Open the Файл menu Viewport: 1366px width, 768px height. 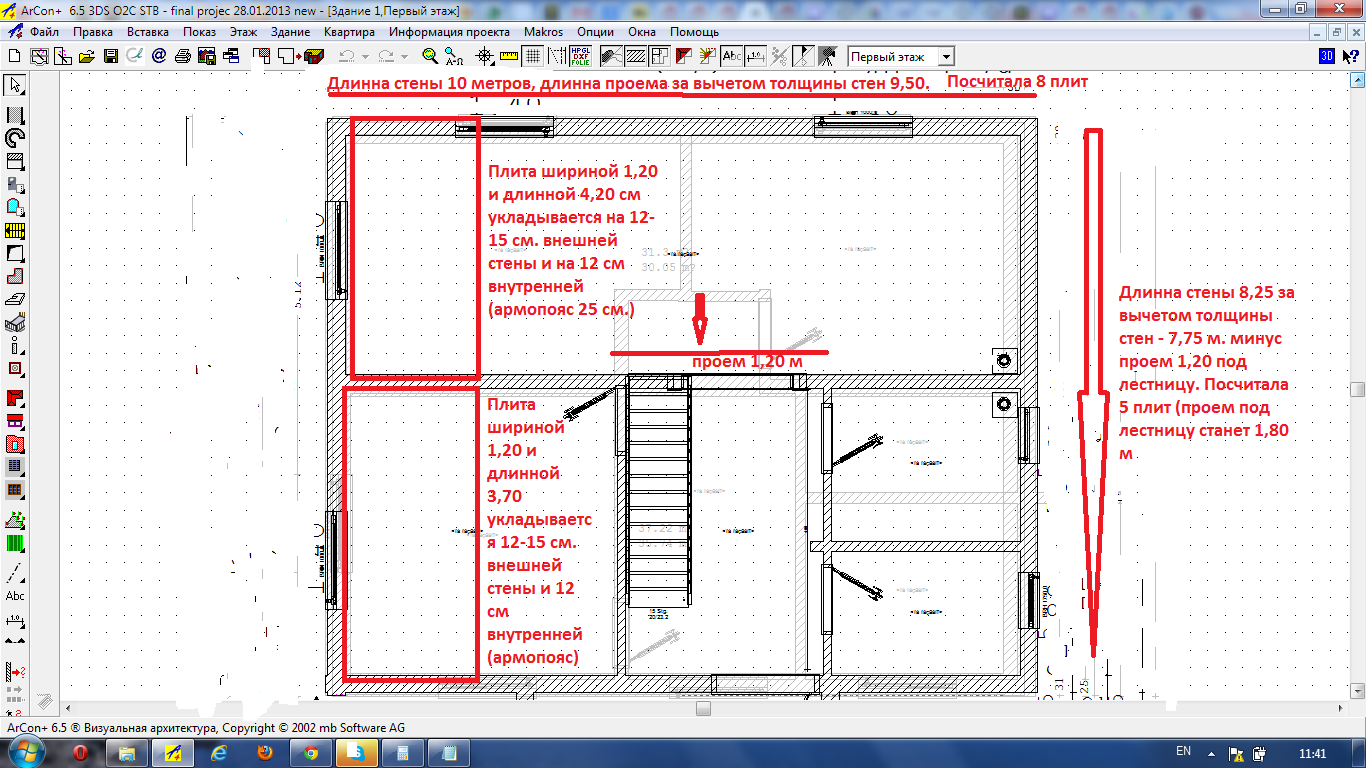[44, 32]
